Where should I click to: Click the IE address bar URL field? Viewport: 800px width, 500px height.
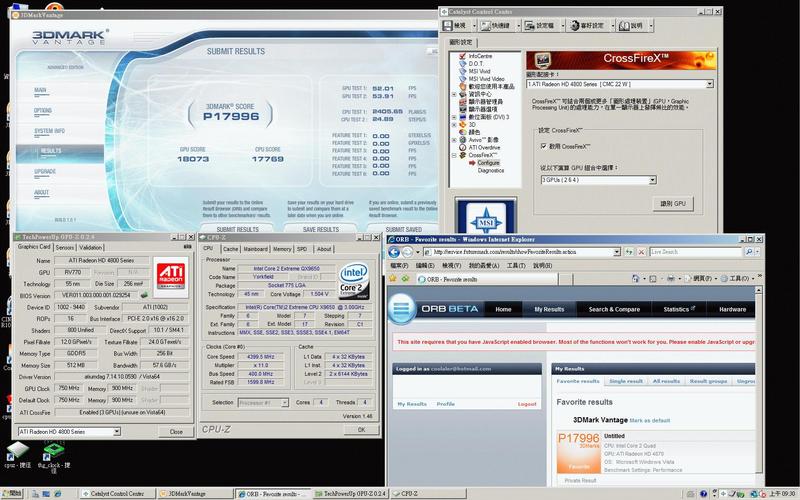point(522,252)
